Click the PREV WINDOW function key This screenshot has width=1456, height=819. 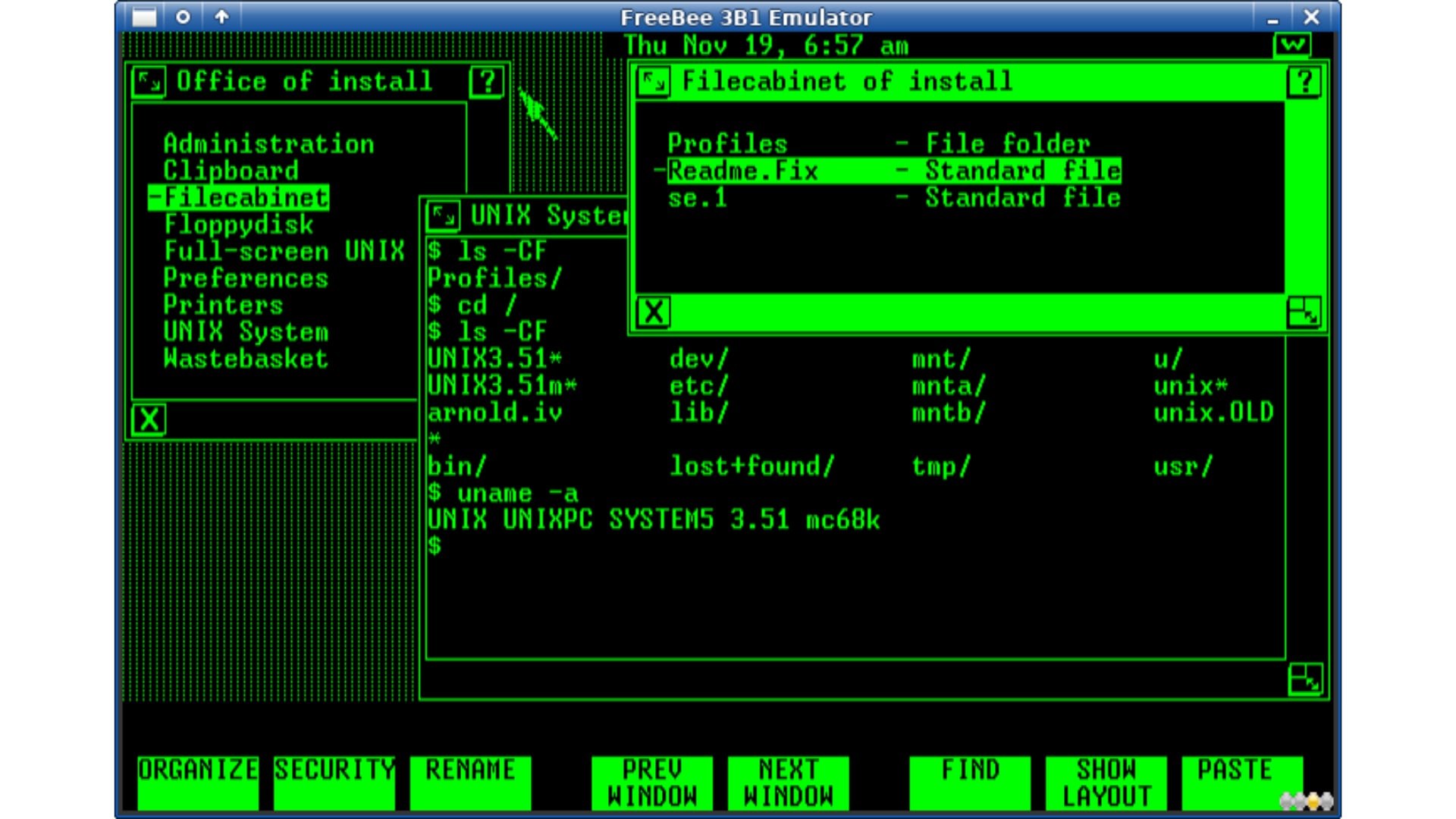[652, 783]
